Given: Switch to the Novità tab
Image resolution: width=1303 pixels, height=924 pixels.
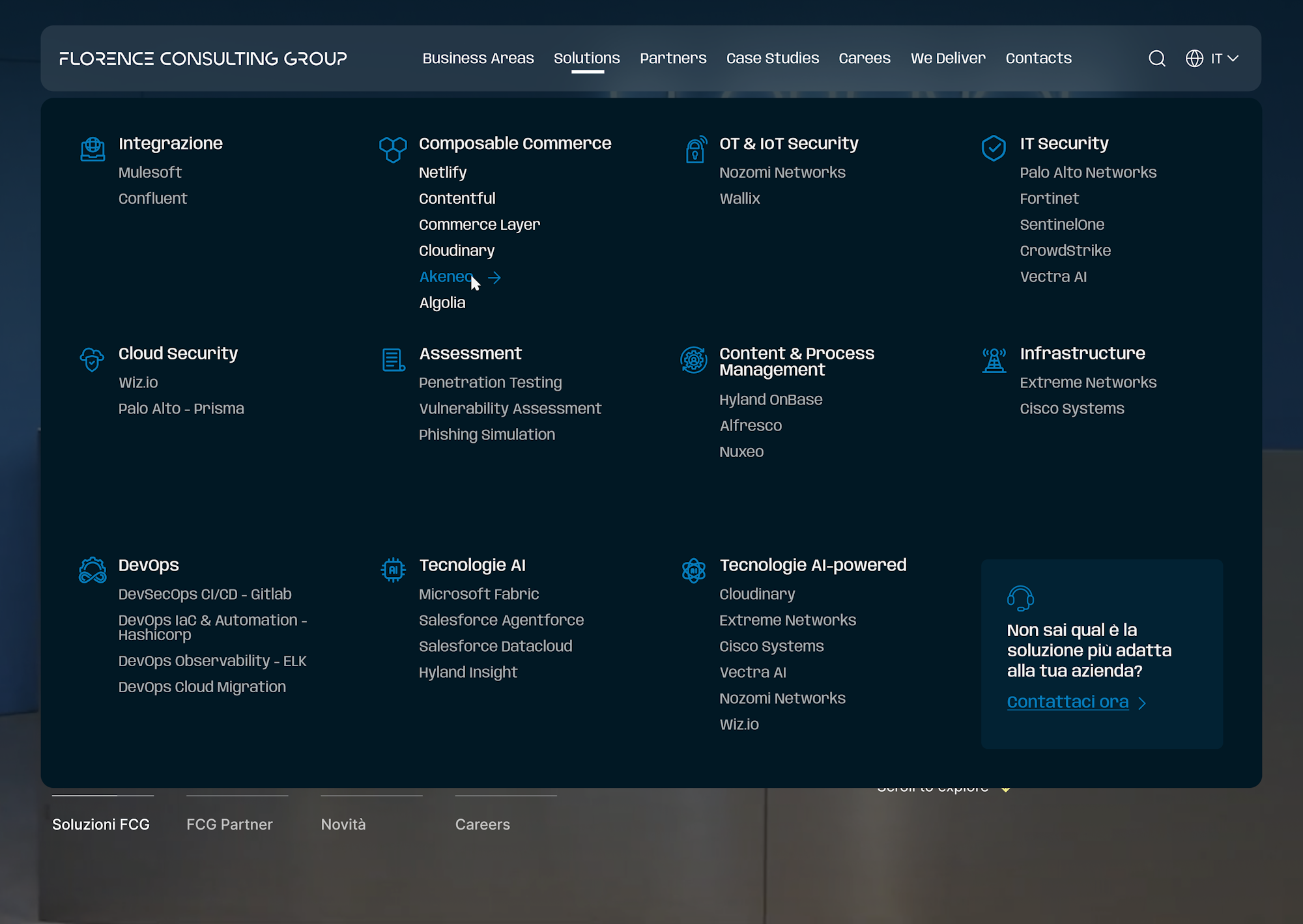Looking at the screenshot, I should click(x=343, y=824).
